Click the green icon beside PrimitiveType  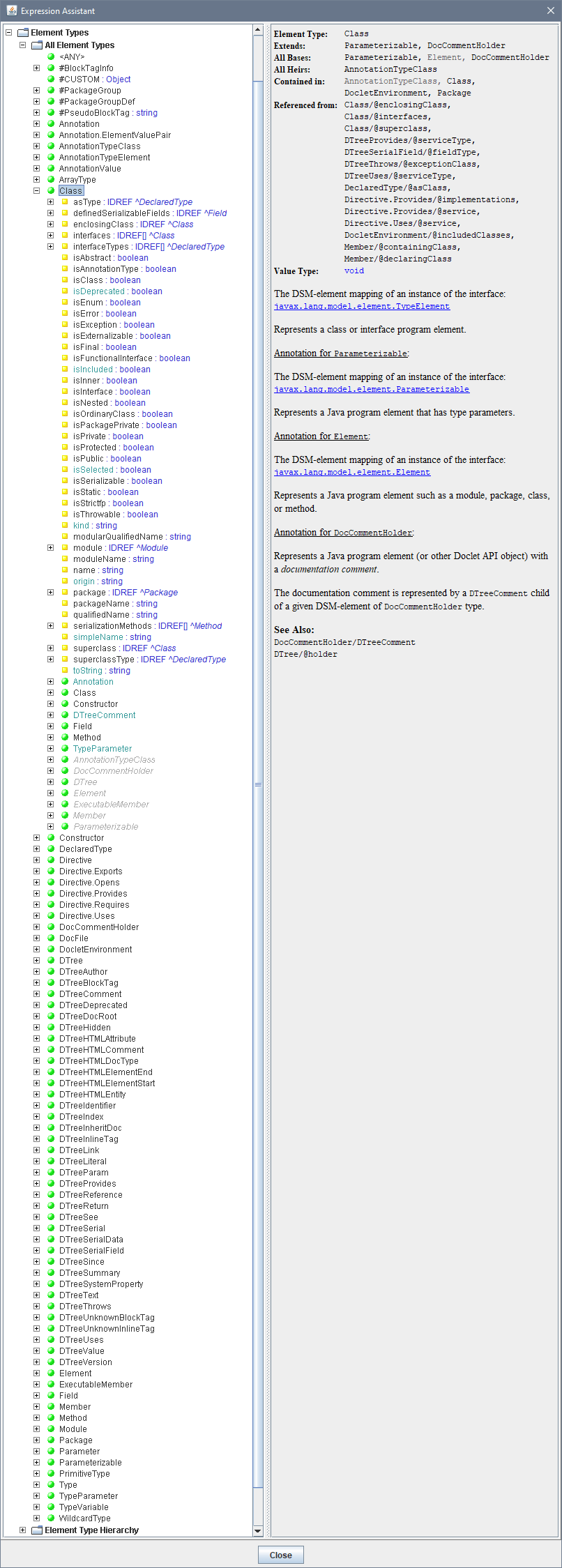(51, 1474)
